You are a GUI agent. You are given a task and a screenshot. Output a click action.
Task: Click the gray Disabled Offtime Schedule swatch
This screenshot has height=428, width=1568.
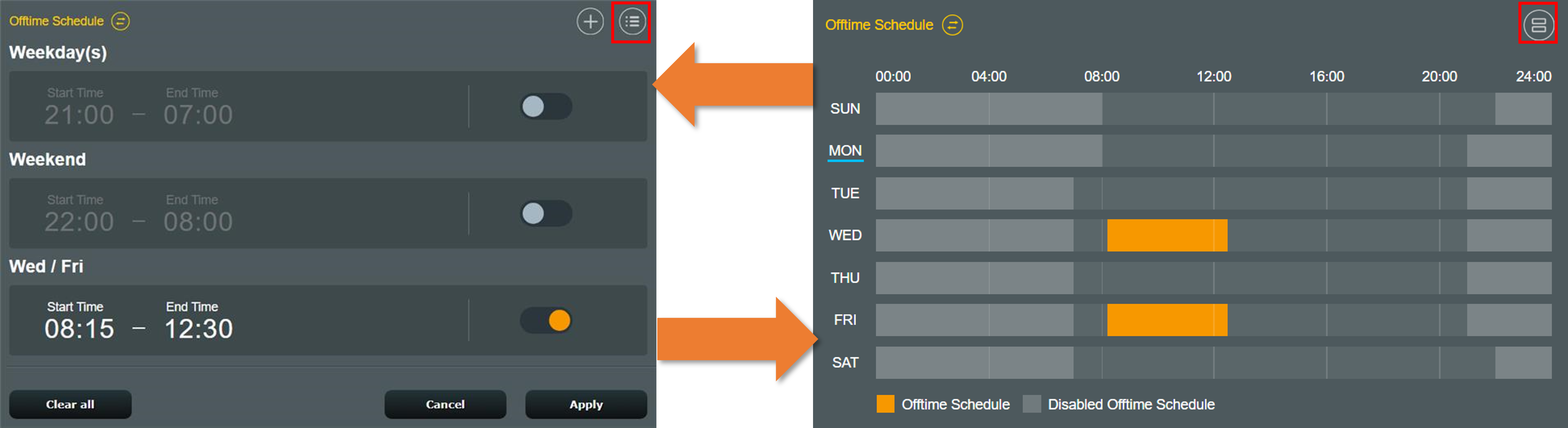pos(1032,404)
